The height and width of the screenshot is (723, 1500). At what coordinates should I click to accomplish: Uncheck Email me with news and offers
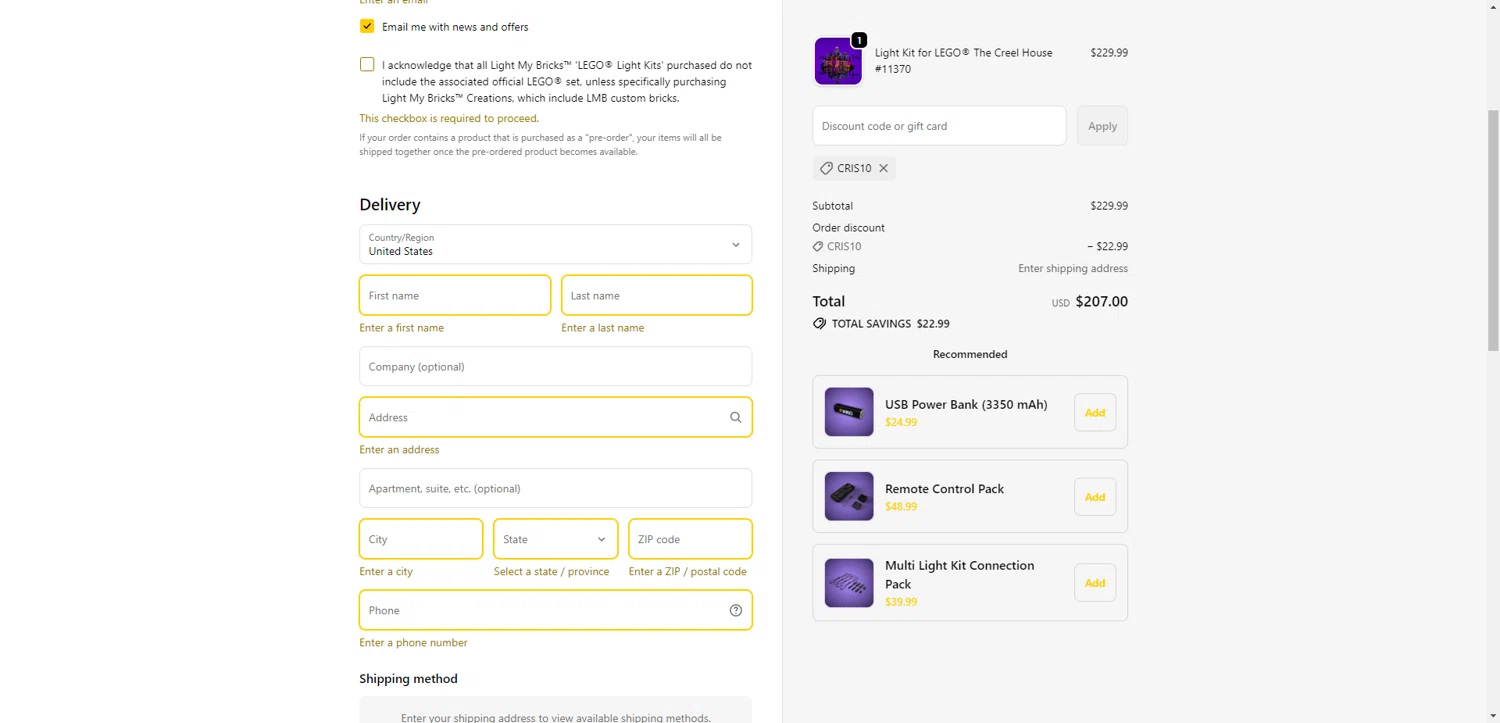(x=367, y=26)
